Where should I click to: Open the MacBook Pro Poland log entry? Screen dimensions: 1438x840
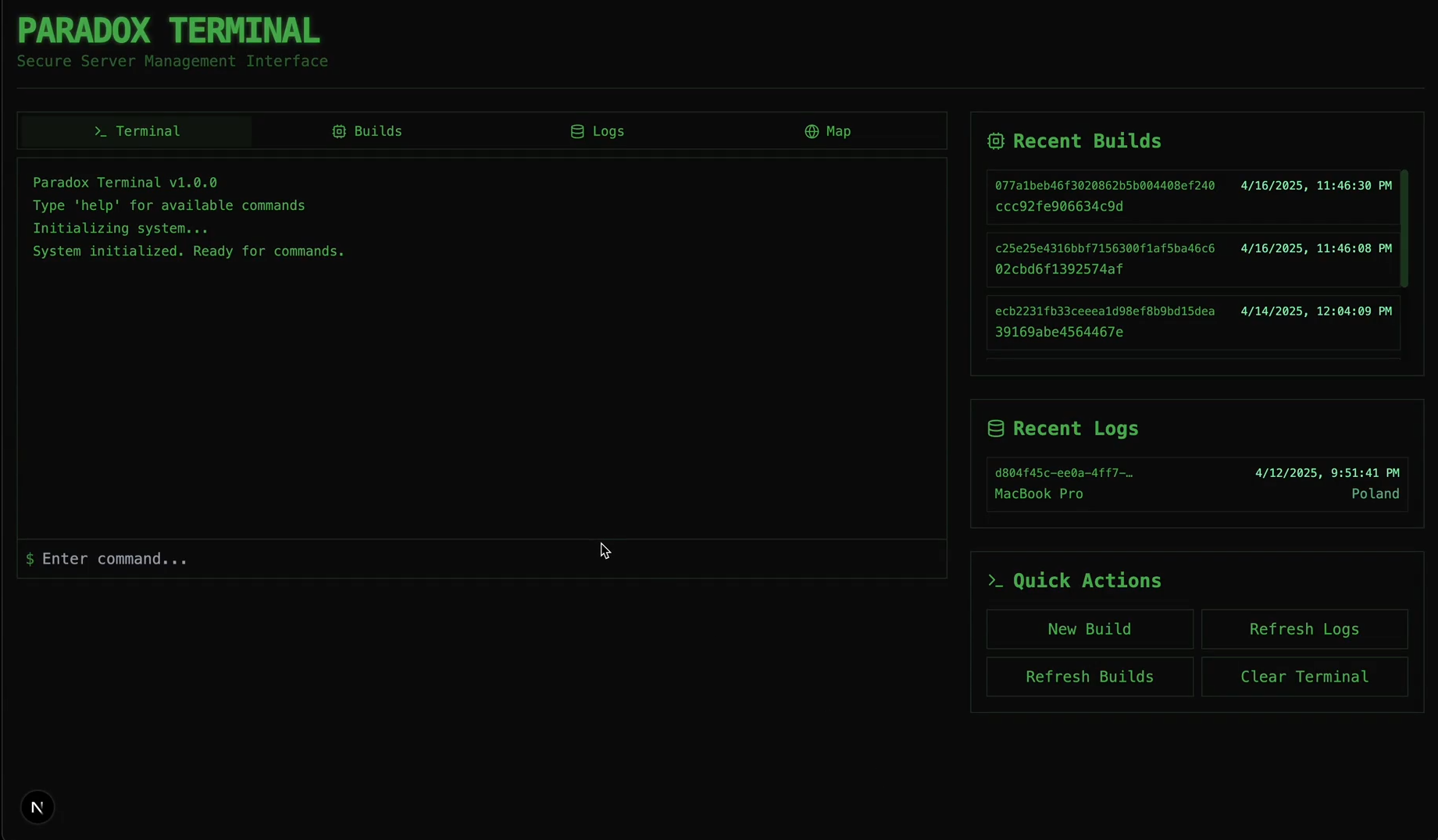click(x=1196, y=484)
